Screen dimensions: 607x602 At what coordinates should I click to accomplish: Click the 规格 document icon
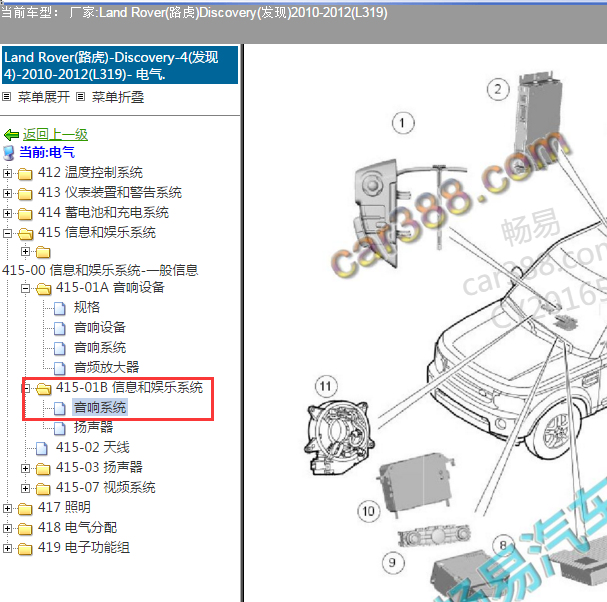[60, 309]
